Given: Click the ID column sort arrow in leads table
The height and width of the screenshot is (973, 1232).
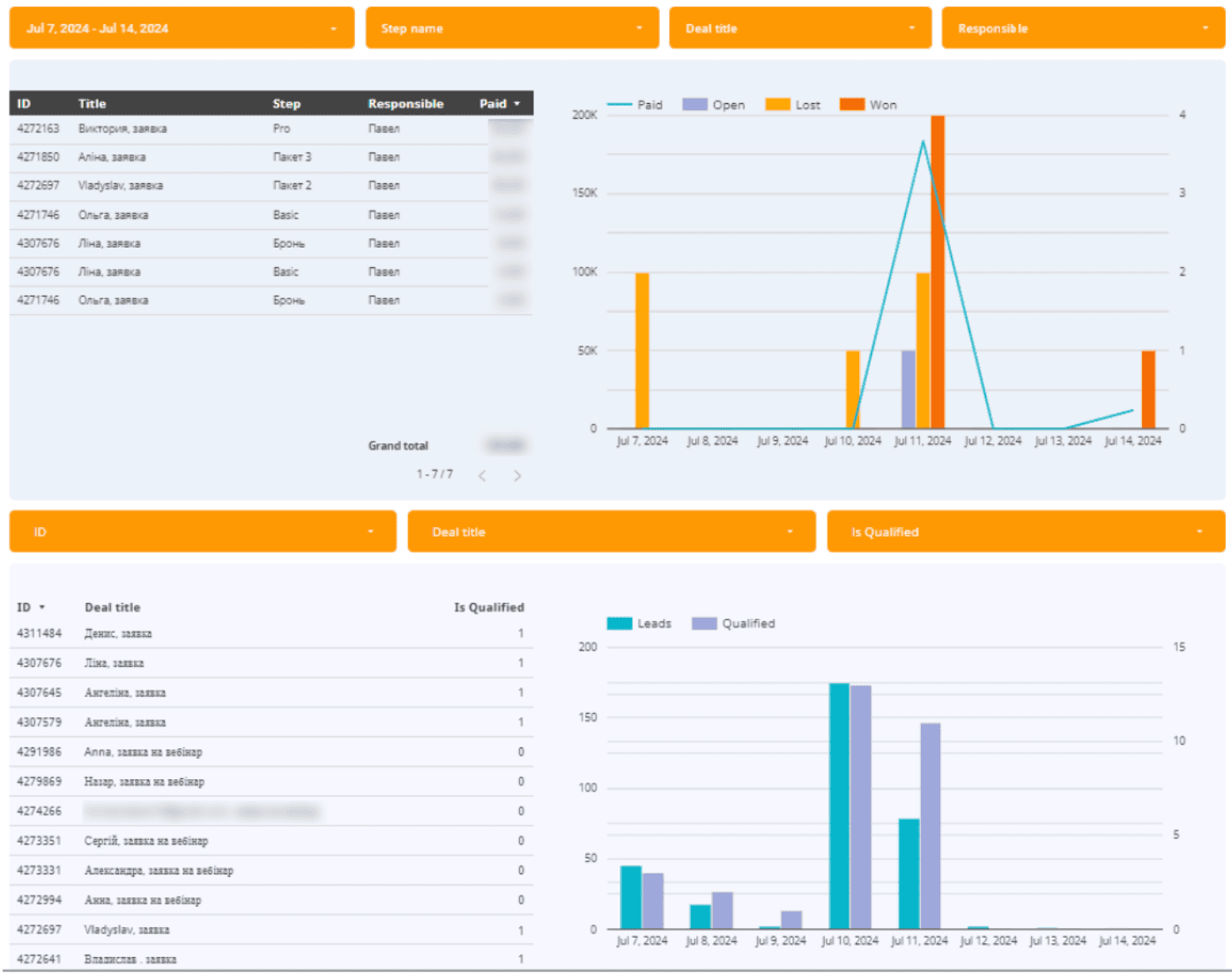Looking at the screenshot, I should [x=42, y=607].
